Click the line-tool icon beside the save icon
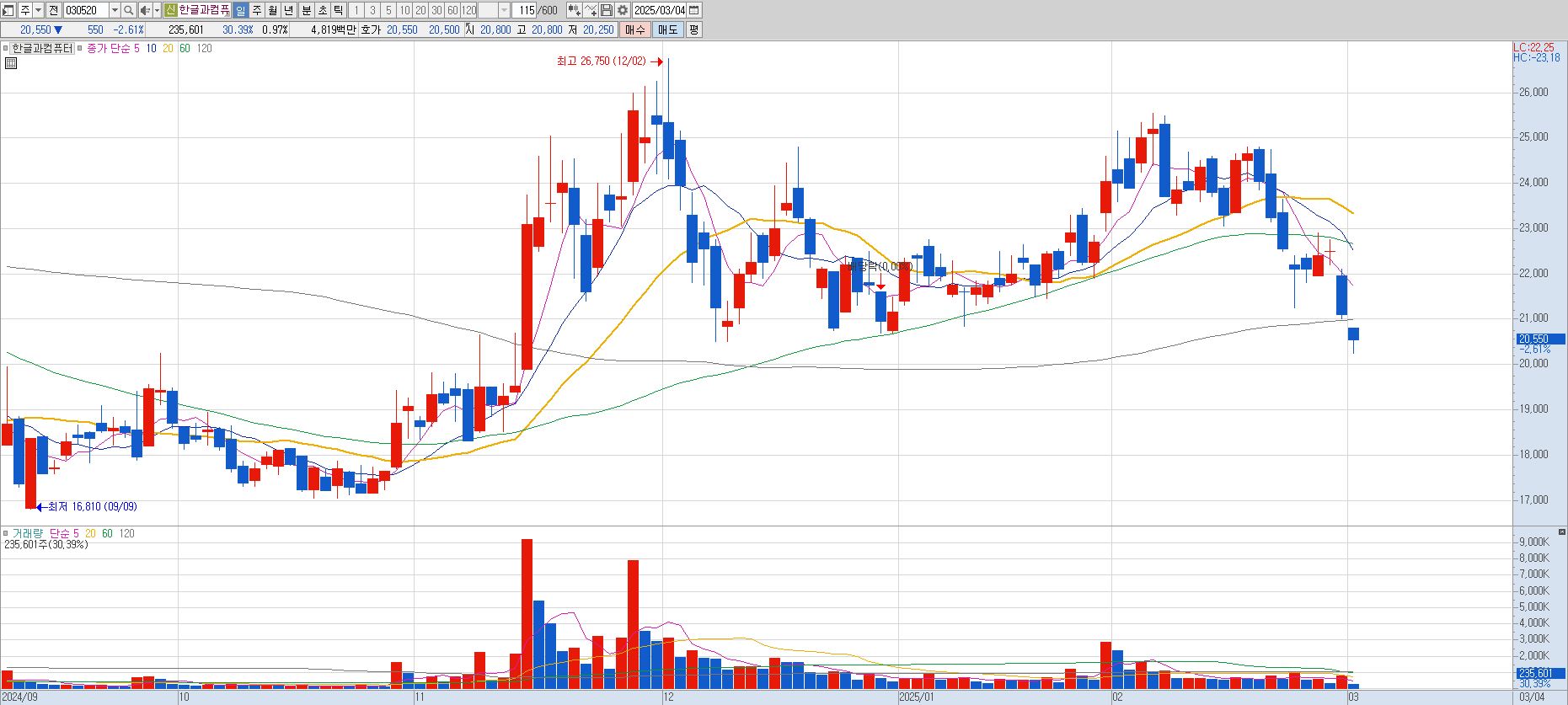 pos(591,10)
